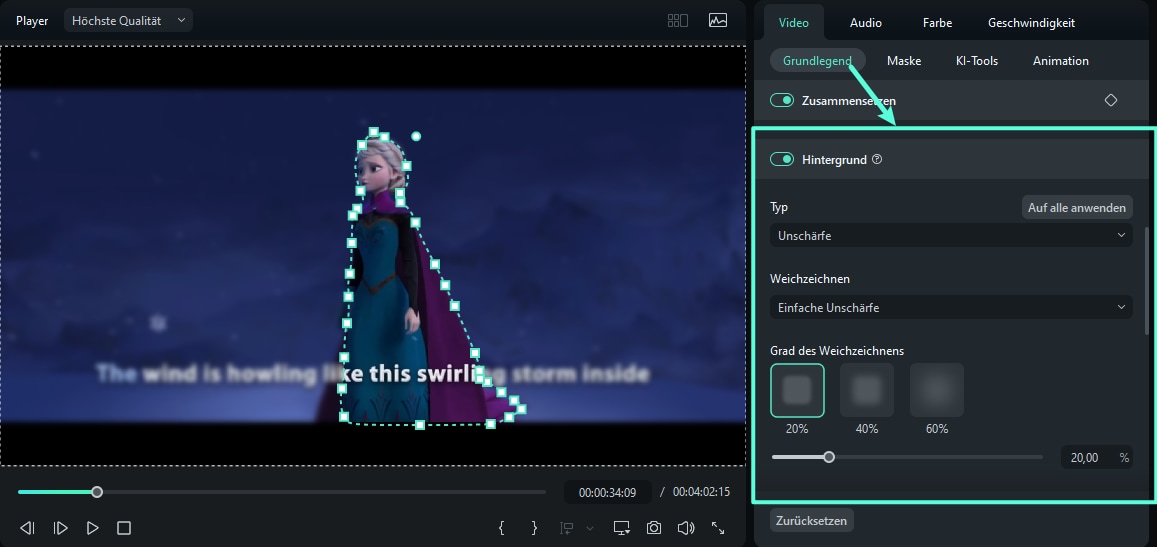Image resolution: width=1157 pixels, height=547 pixels.
Task: Select the 40% blur preset thumbnail
Action: [x=867, y=391]
